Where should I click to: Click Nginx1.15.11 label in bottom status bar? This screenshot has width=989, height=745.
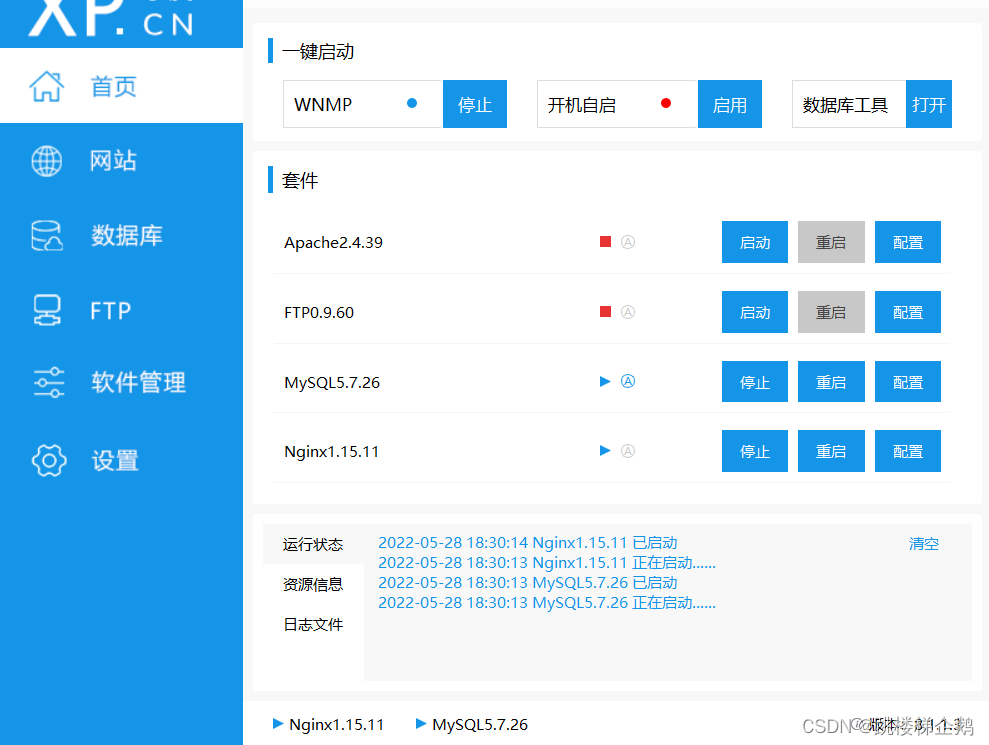point(336,724)
